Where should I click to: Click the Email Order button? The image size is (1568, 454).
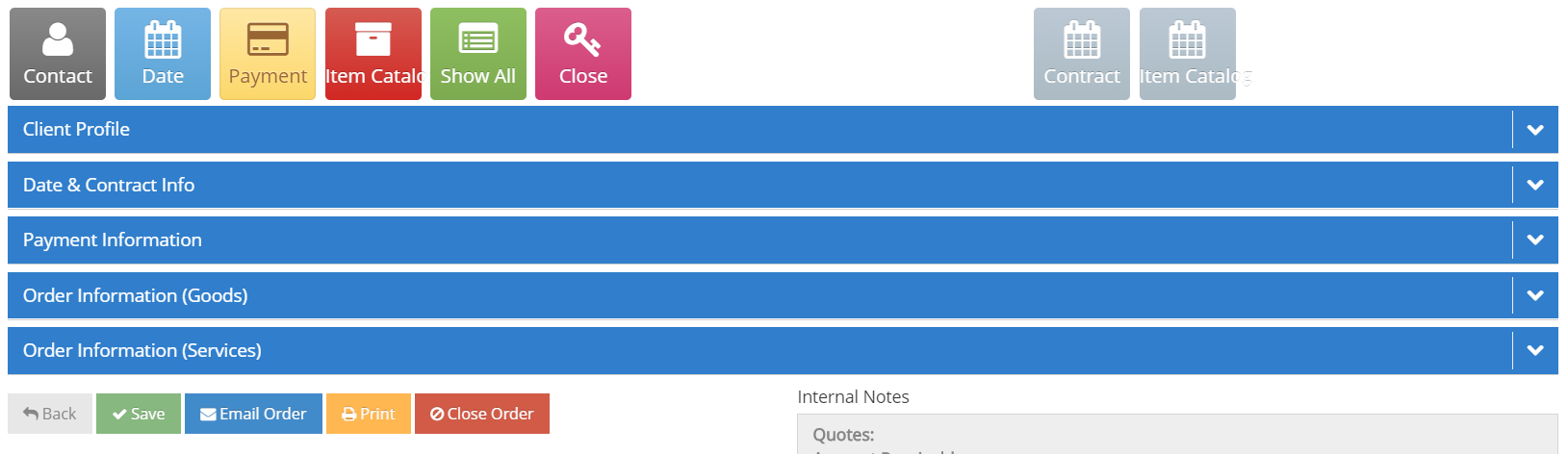coord(253,414)
